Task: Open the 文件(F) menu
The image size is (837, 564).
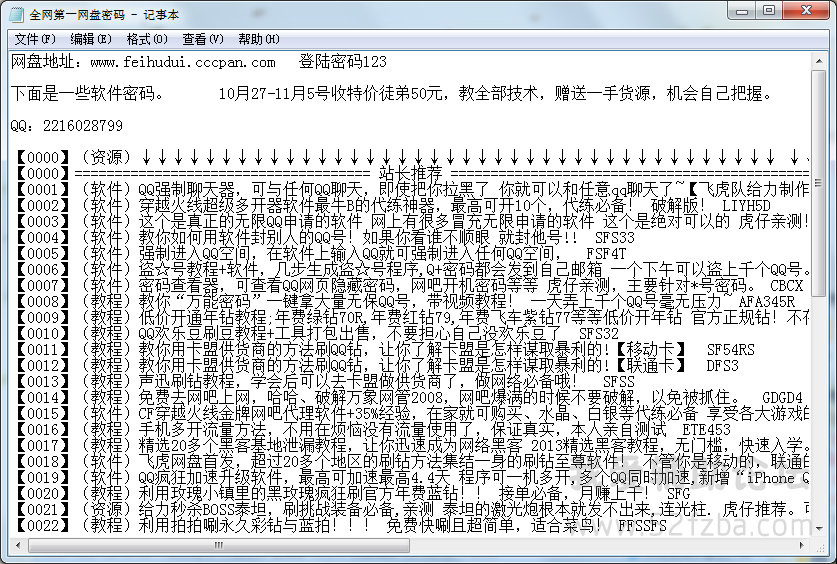Action: 35,39
